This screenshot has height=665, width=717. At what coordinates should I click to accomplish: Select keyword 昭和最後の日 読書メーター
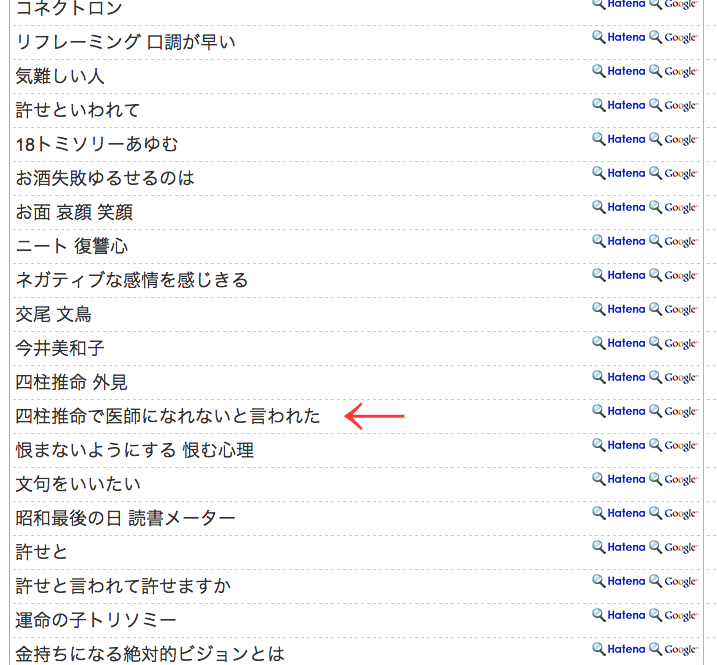(x=125, y=518)
